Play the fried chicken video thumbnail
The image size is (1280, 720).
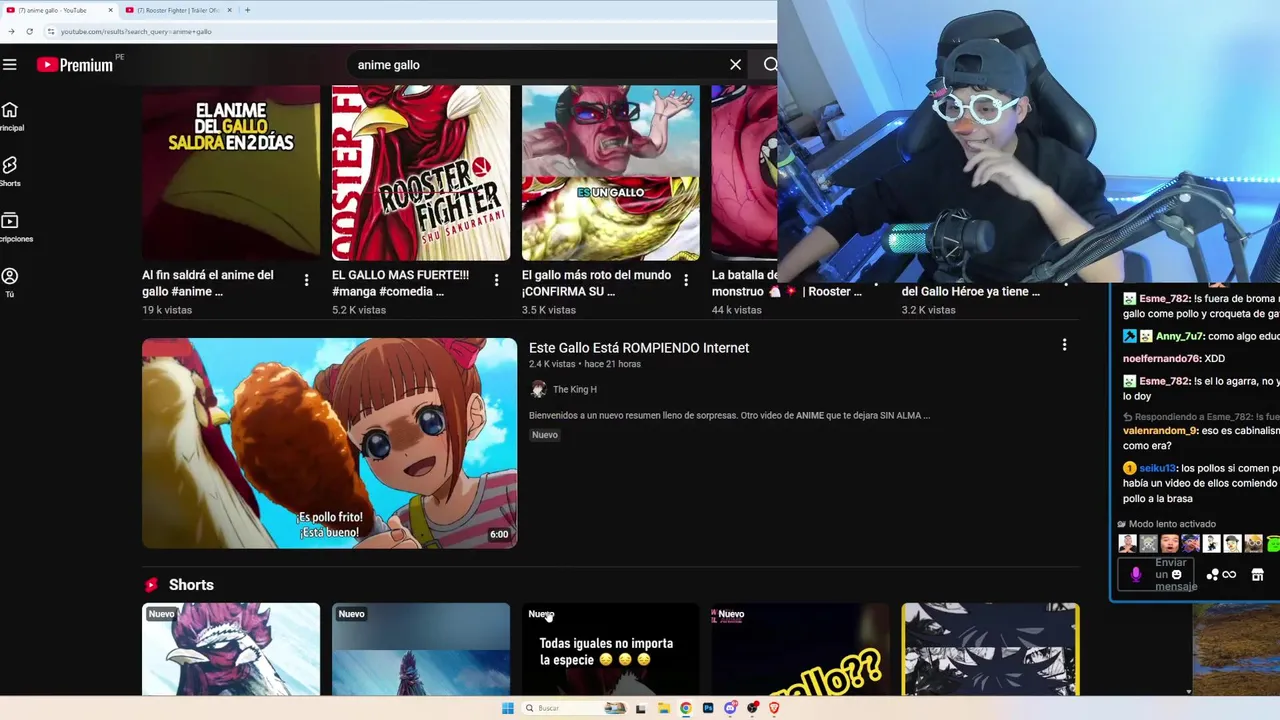tap(329, 443)
